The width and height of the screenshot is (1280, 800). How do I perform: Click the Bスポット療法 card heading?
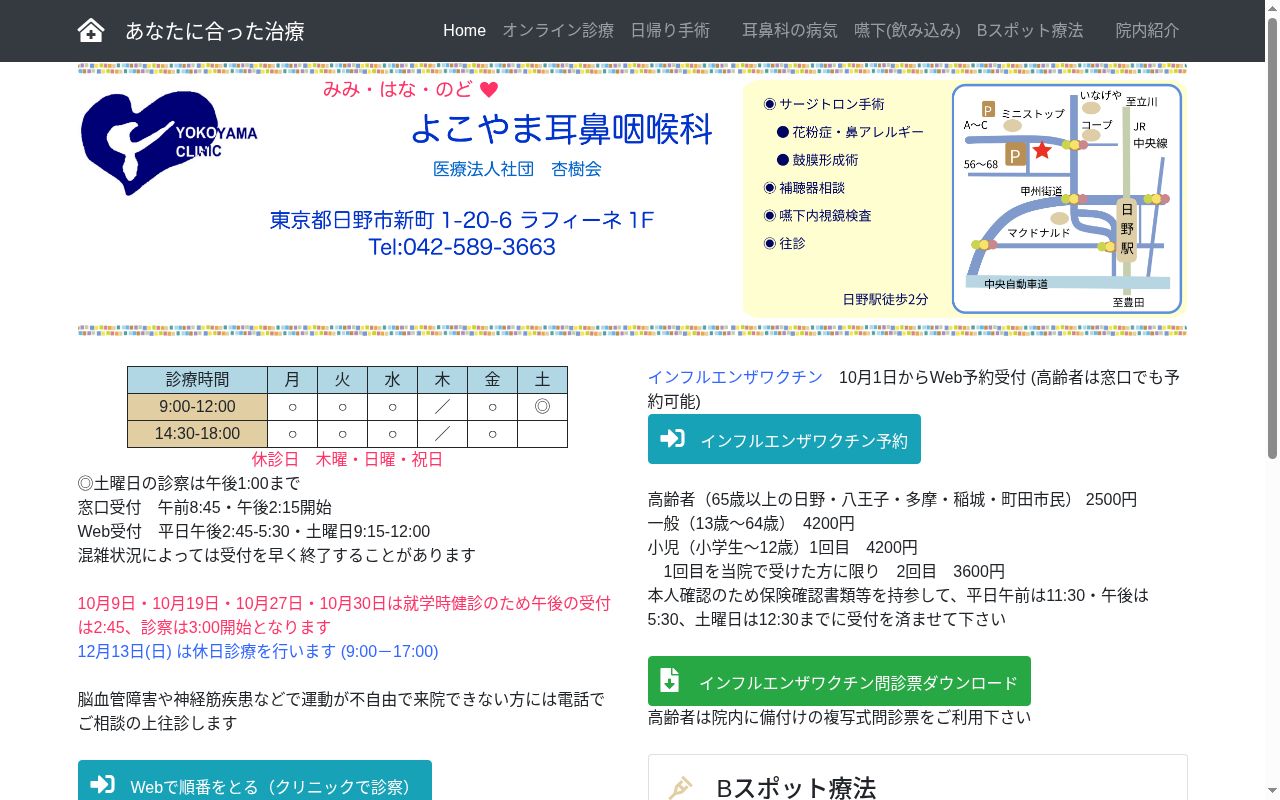[x=796, y=788]
